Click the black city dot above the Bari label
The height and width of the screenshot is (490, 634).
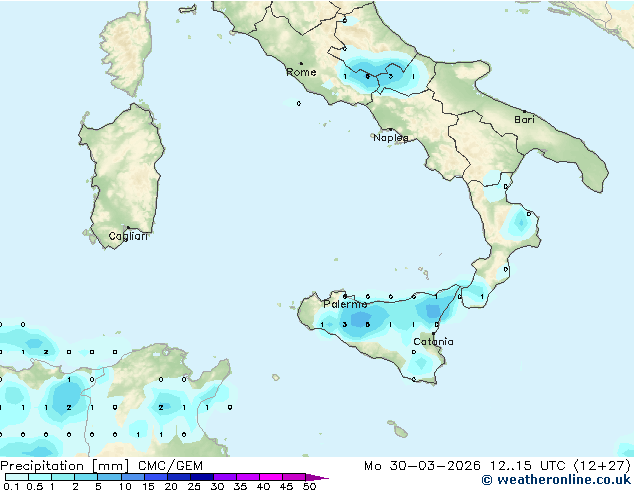[524, 111]
